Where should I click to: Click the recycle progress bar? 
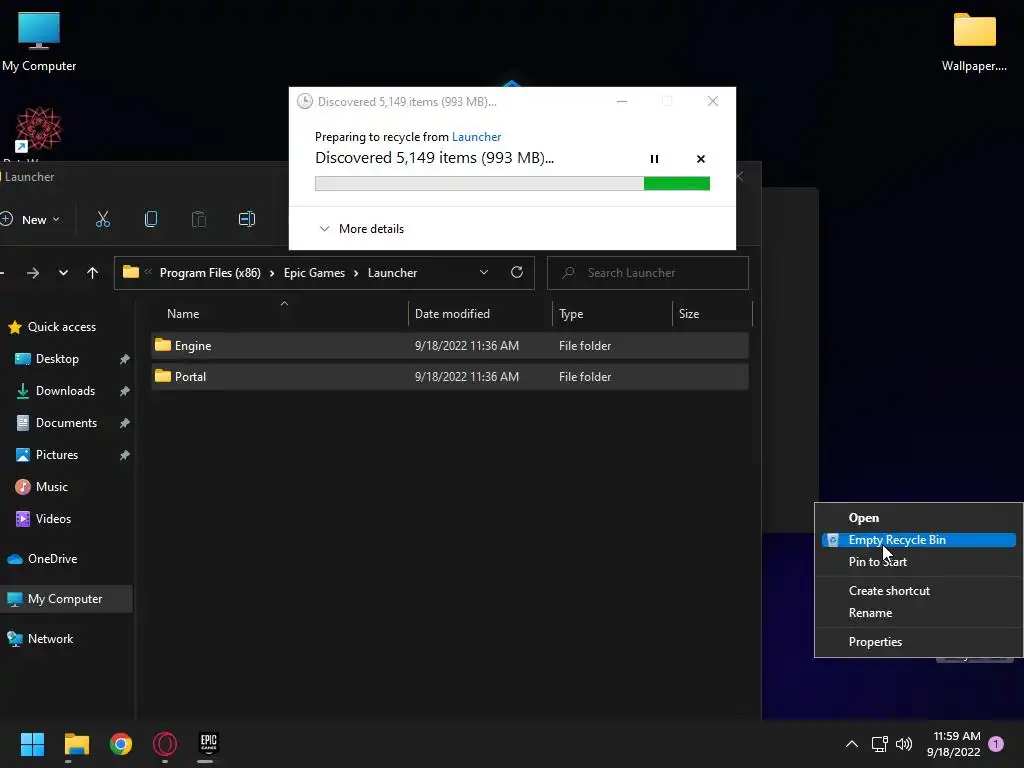pos(512,184)
